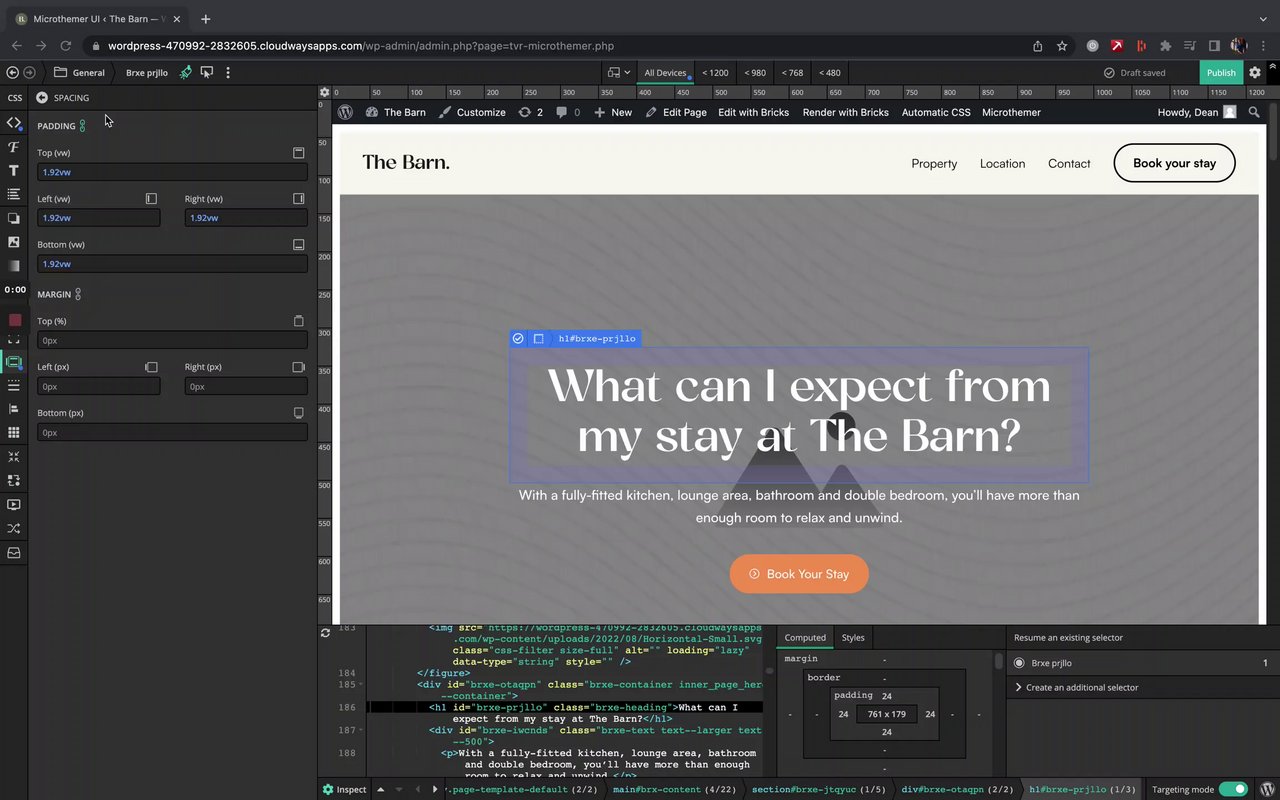Click the back arrow next to SPACING
Image resolution: width=1280 pixels, height=800 pixels.
42,98
